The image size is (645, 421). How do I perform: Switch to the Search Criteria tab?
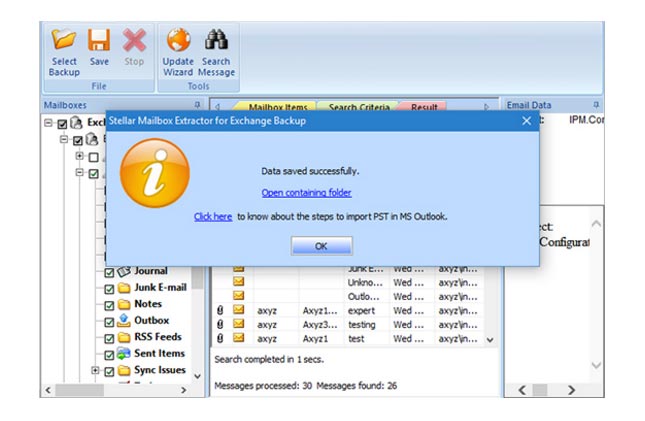click(359, 107)
